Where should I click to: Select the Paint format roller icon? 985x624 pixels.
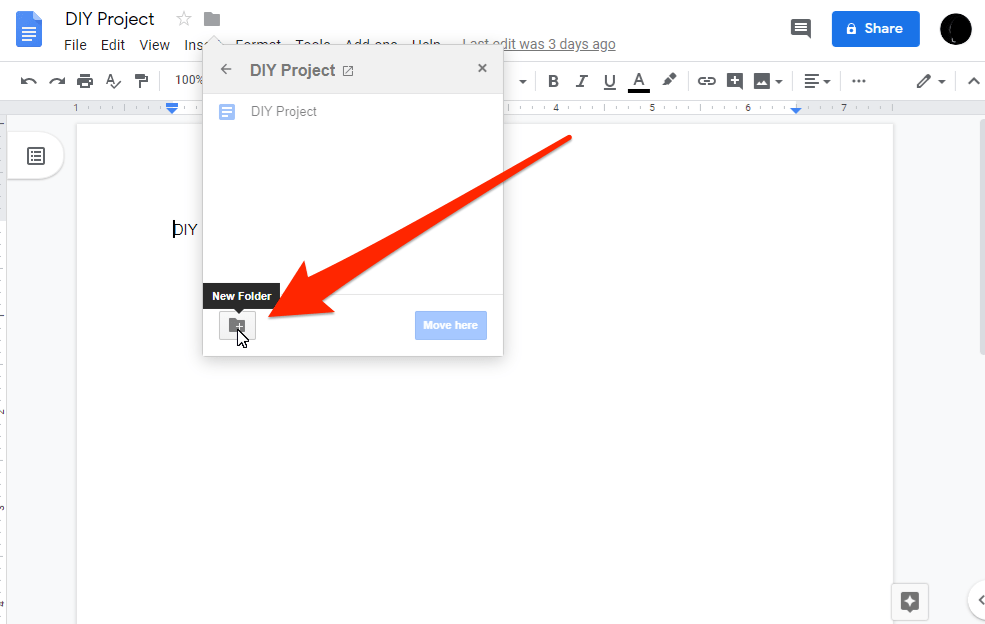pos(141,81)
